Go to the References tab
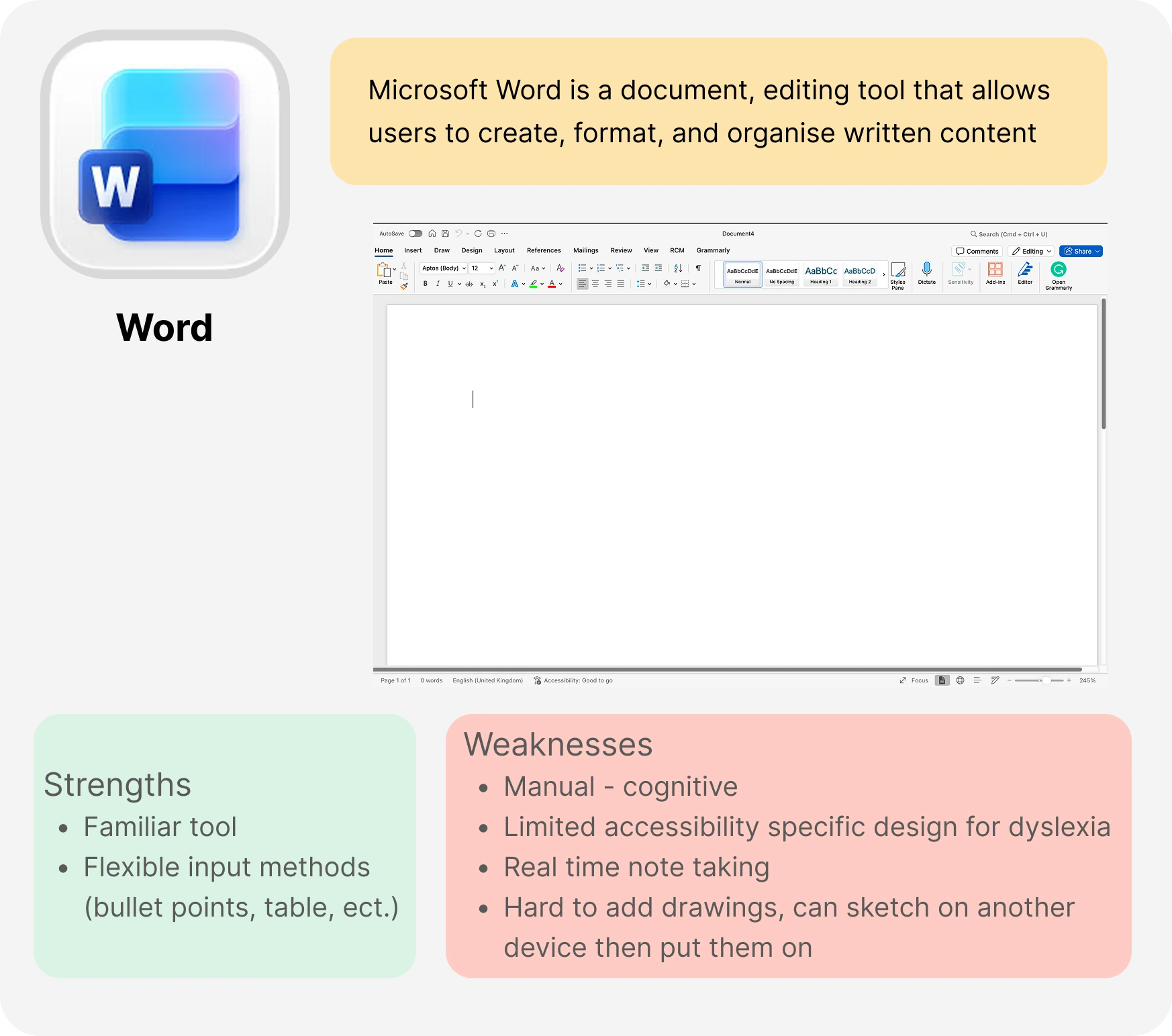This screenshot has width=1172, height=1036. 544,250
